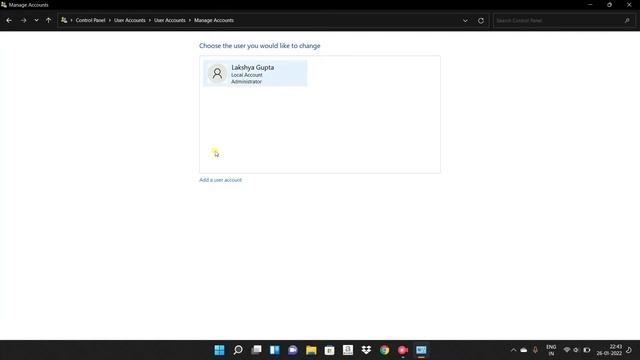Restore down the Manage Accounts window
The height and width of the screenshot is (360, 640).
click(609, 5)
